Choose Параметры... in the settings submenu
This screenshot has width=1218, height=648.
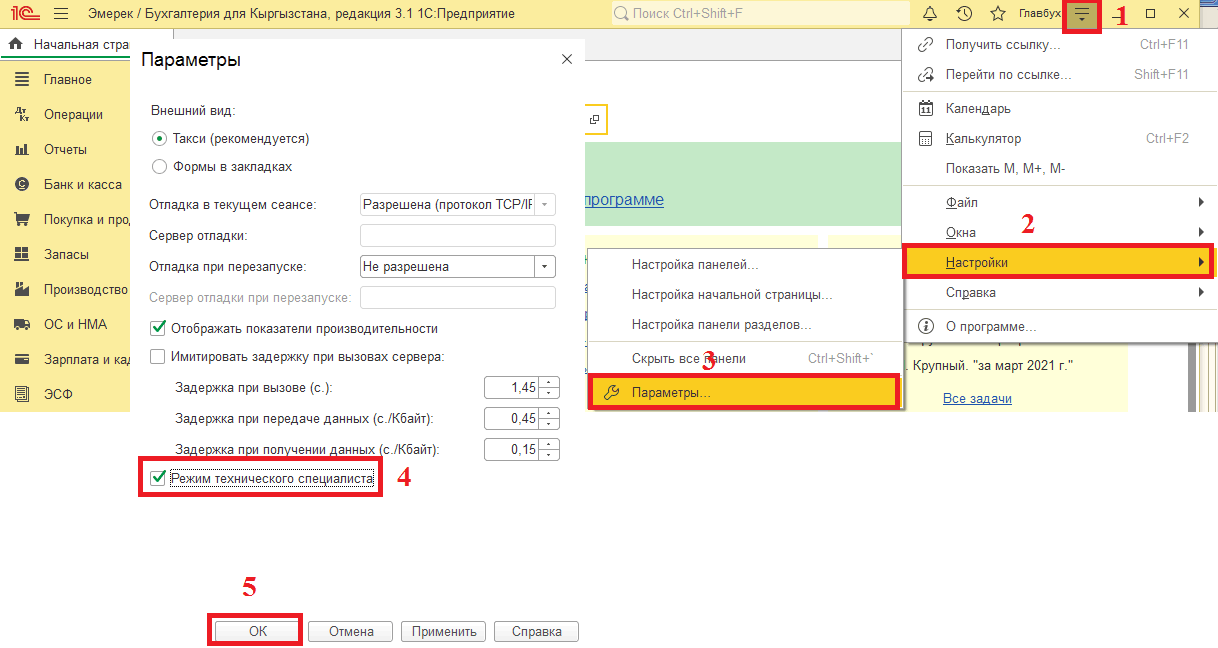click(x=671, y=393)
